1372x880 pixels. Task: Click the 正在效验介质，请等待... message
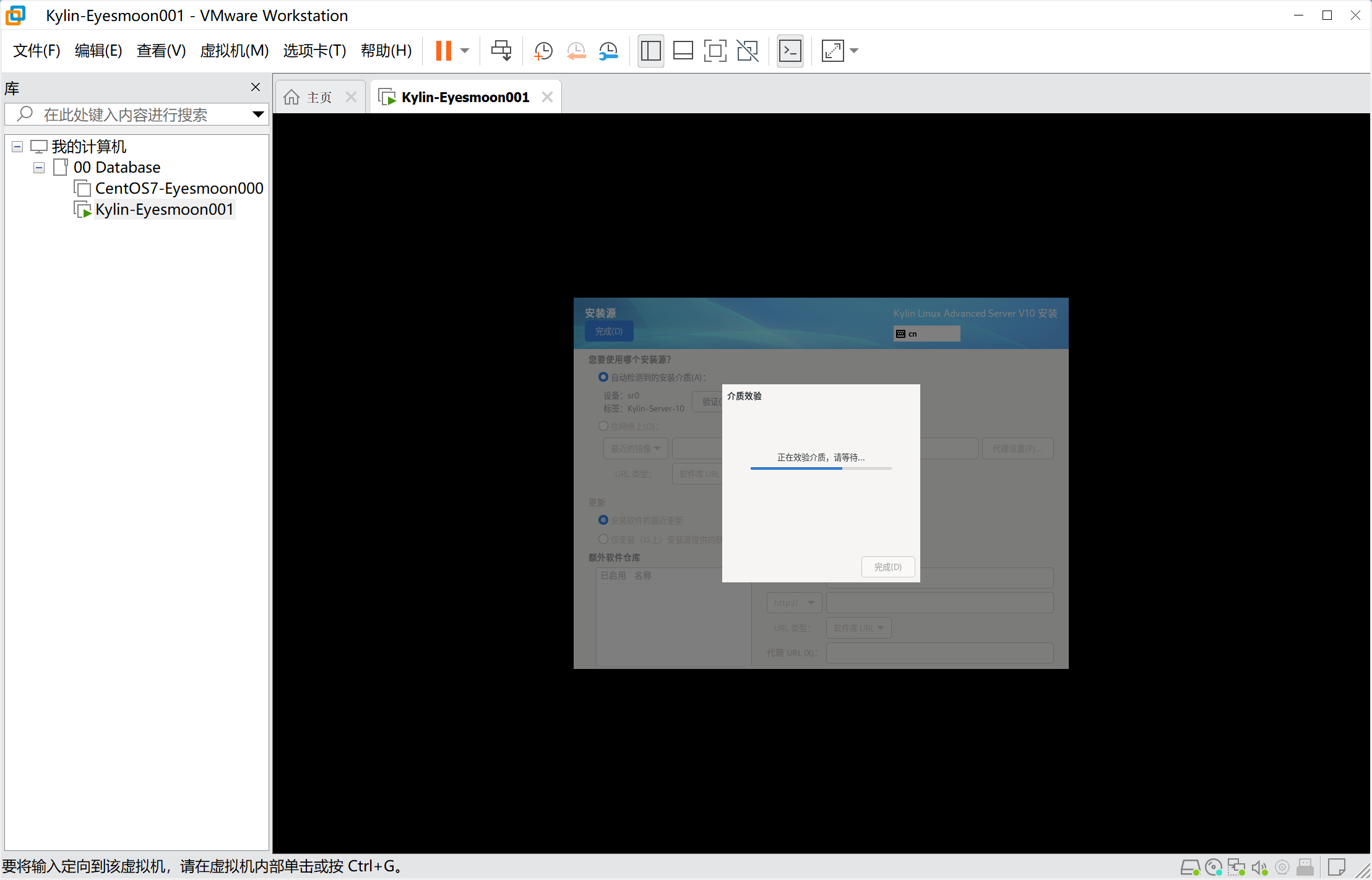[821, 457]
